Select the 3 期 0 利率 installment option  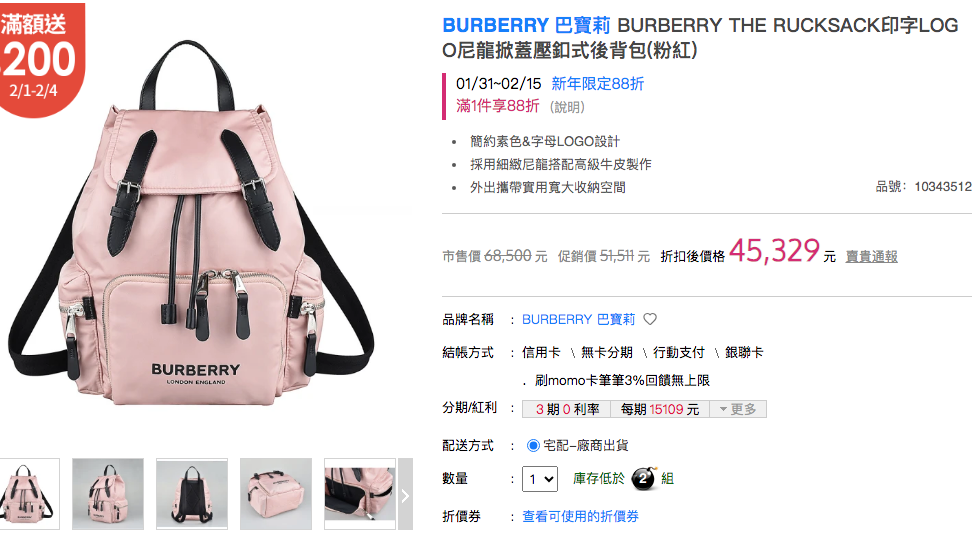click(567, 409)
